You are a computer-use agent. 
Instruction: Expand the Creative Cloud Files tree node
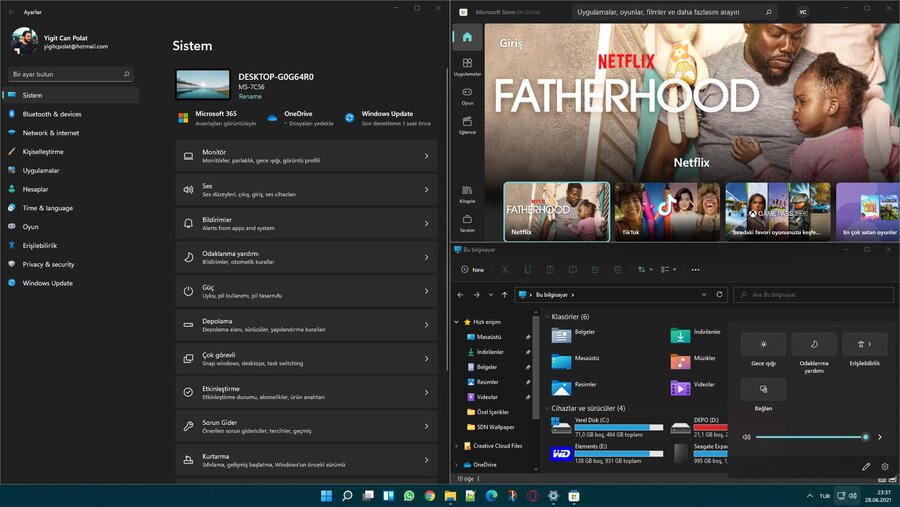pos(457,446)
